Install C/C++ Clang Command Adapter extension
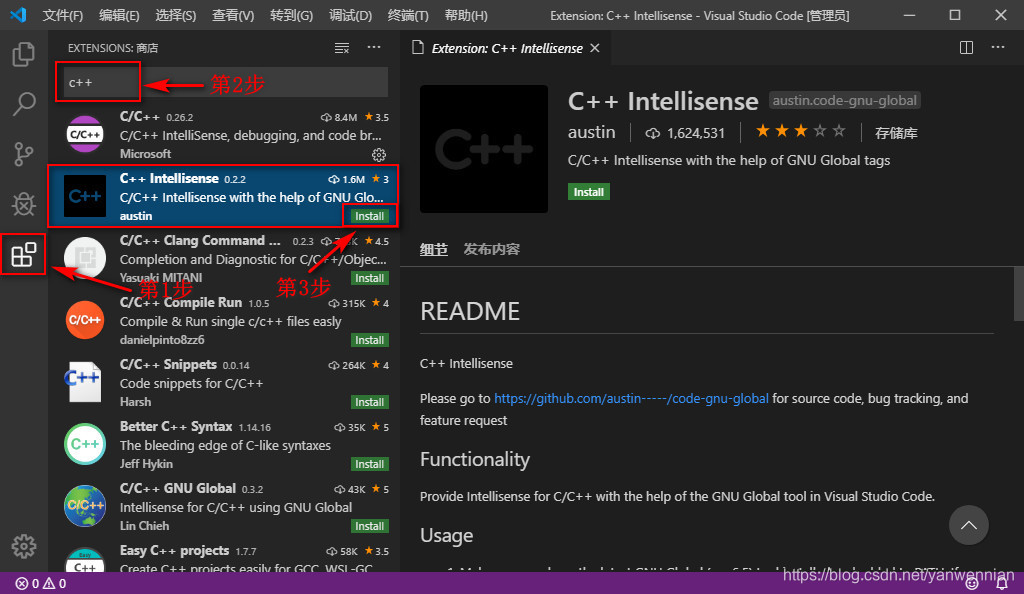 pyautogui.click(x=370, y=278)
